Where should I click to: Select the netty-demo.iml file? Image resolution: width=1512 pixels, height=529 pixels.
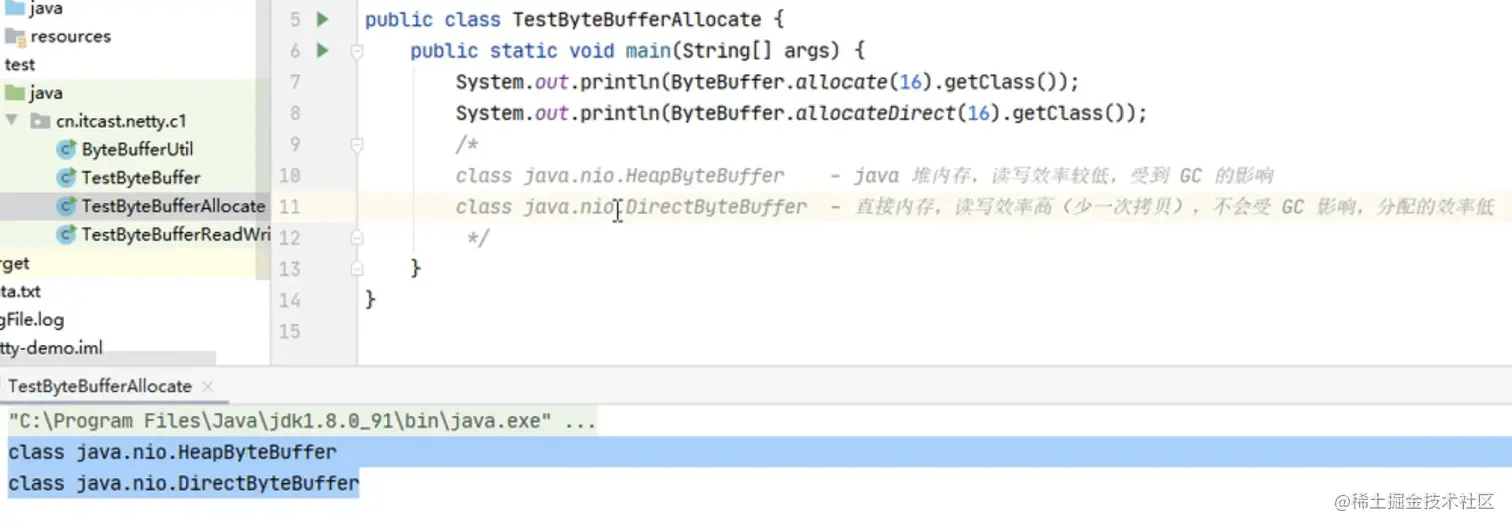(51, 349)
